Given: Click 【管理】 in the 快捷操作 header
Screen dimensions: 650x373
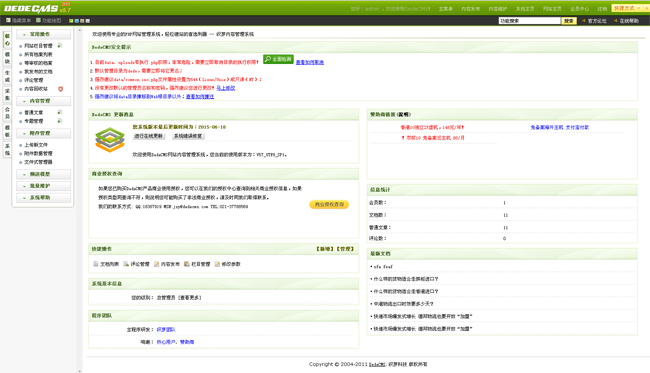Looking at the screenshot, I should (x=344, y=249).
